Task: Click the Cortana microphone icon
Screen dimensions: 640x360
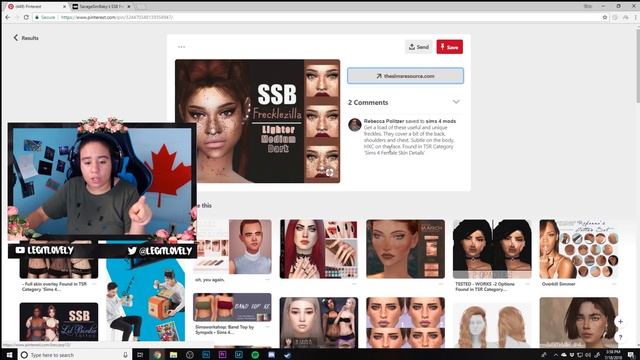Action: click(125, 355)
